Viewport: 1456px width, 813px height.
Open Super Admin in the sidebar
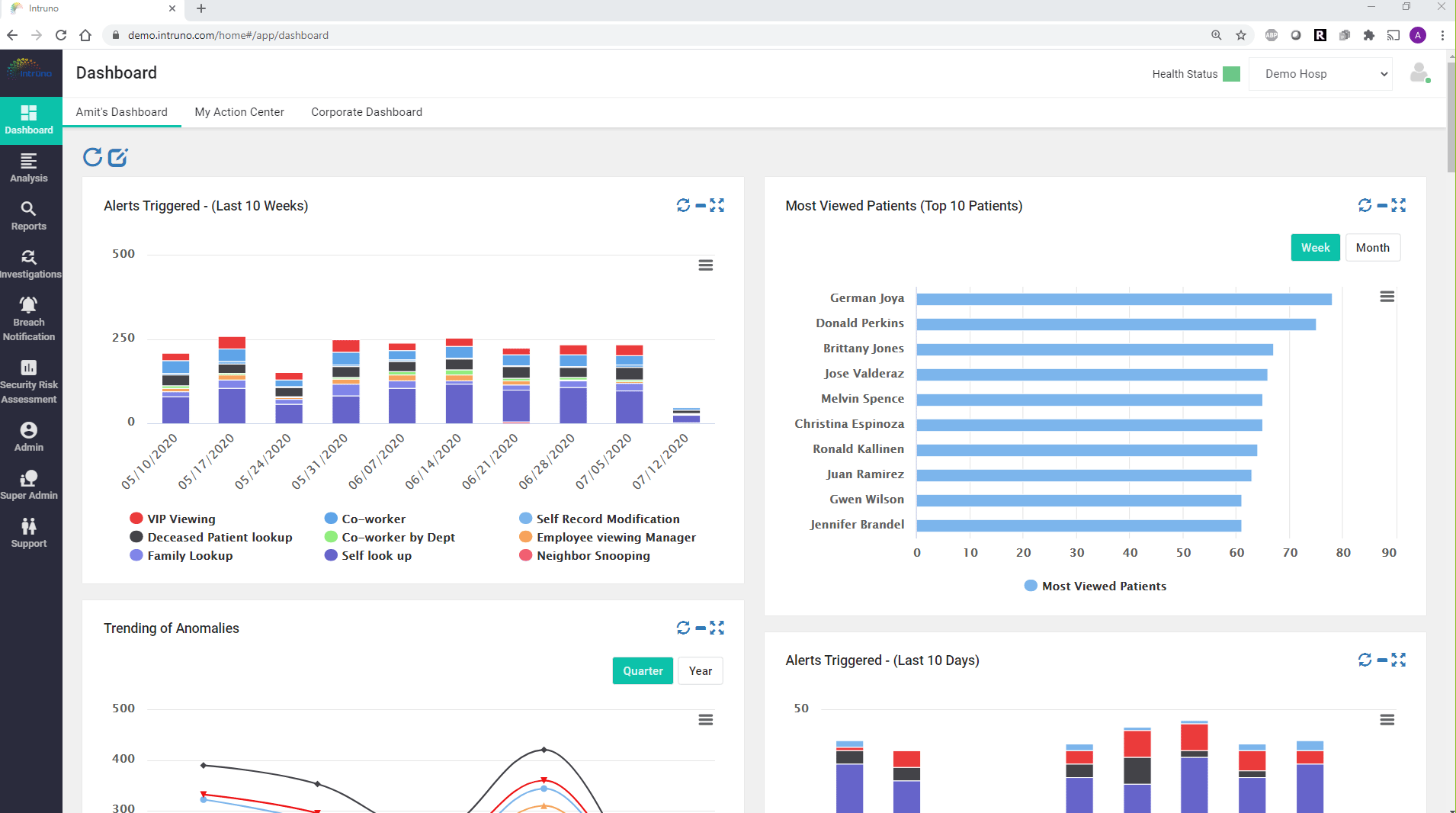[29, 485]
